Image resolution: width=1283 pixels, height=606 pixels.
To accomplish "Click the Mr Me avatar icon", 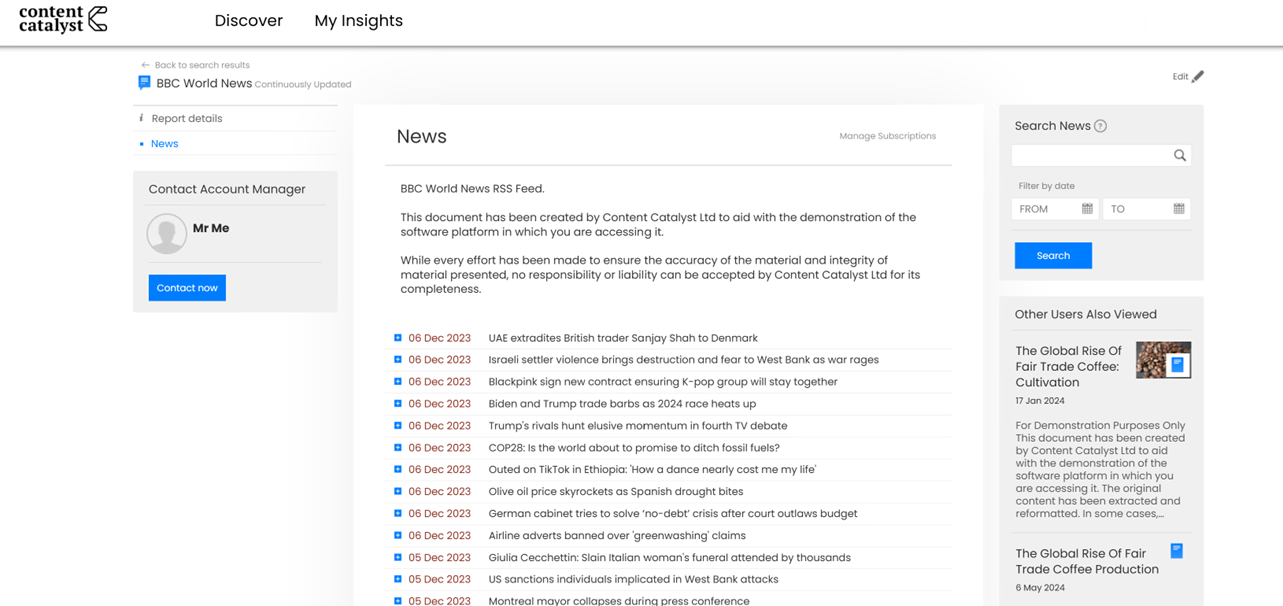I will pos(167,233).
